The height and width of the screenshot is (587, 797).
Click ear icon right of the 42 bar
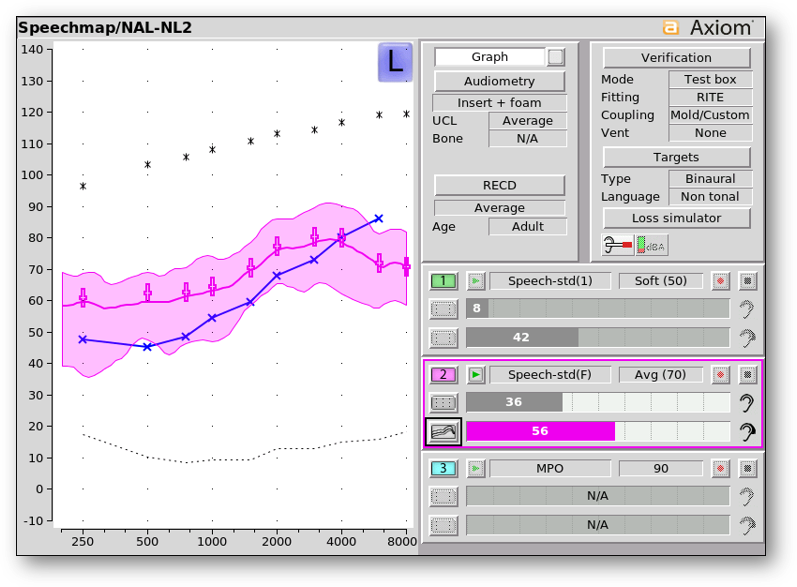tap(747, 338)
